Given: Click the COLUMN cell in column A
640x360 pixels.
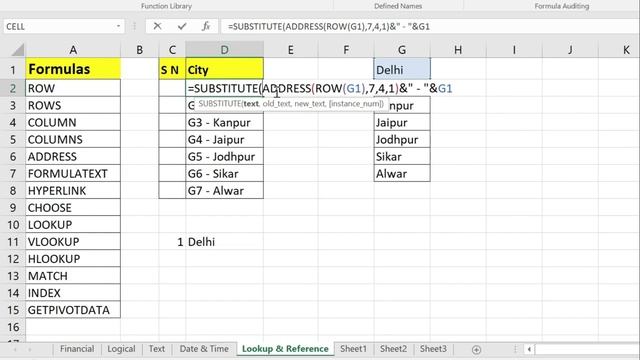Looking at the screenshot, I should 73,122.
